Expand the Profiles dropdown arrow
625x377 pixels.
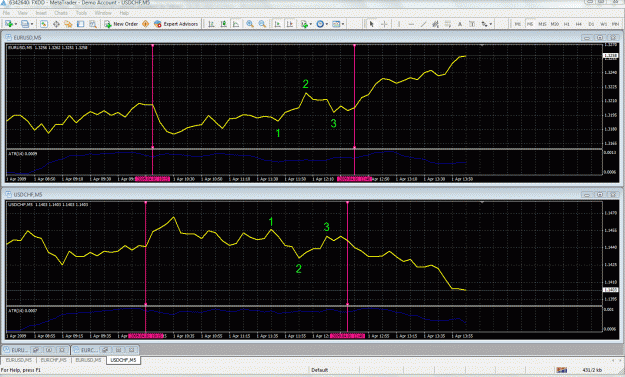click(x=31, y=24)
